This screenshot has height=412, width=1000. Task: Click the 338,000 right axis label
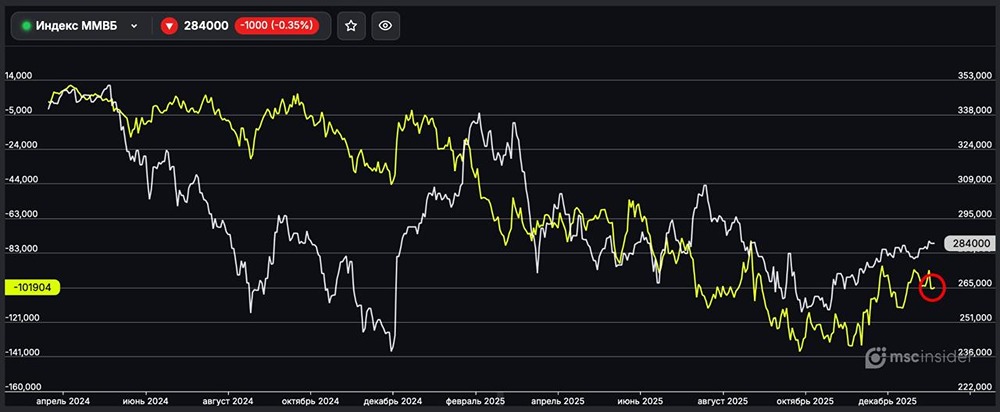pos(974,111)
